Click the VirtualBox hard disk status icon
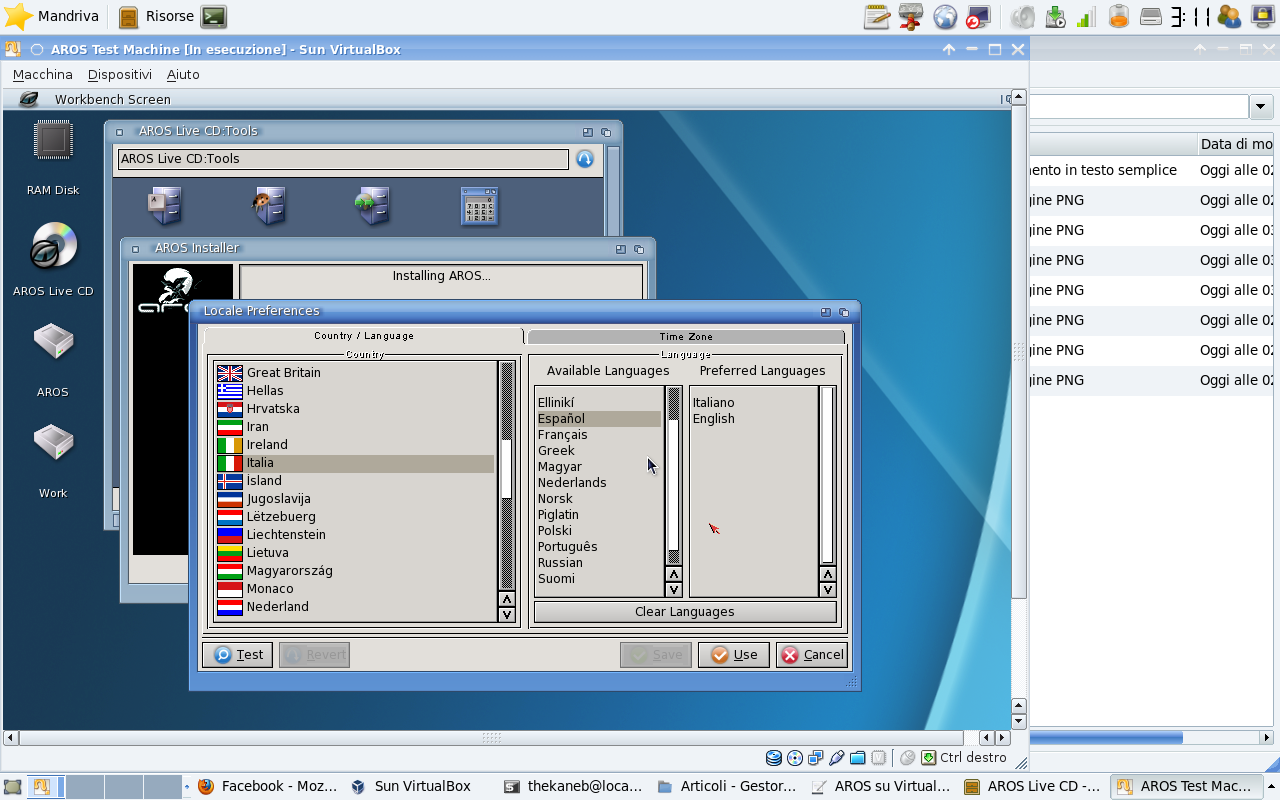This screenshot has height=800, width=1280. pyautogui.click(x=774, y=758)
